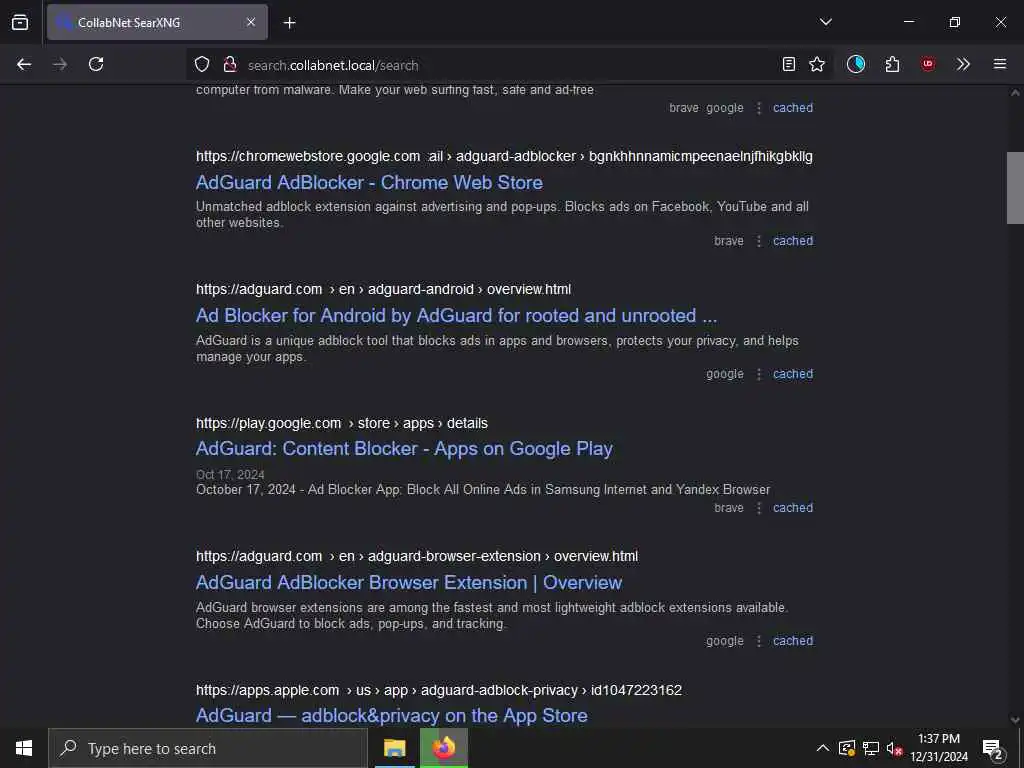Open AdGuard: Content Blocker Google Play link
Image resolution: width=1024 pixels, height=768 pixels.
pos(404,449)
